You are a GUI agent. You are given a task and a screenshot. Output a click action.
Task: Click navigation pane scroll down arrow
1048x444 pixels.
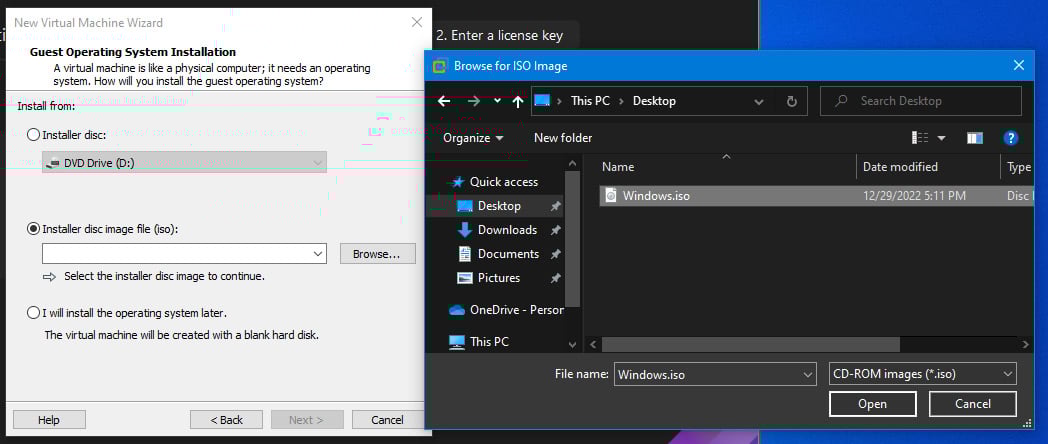click(572, 344)
